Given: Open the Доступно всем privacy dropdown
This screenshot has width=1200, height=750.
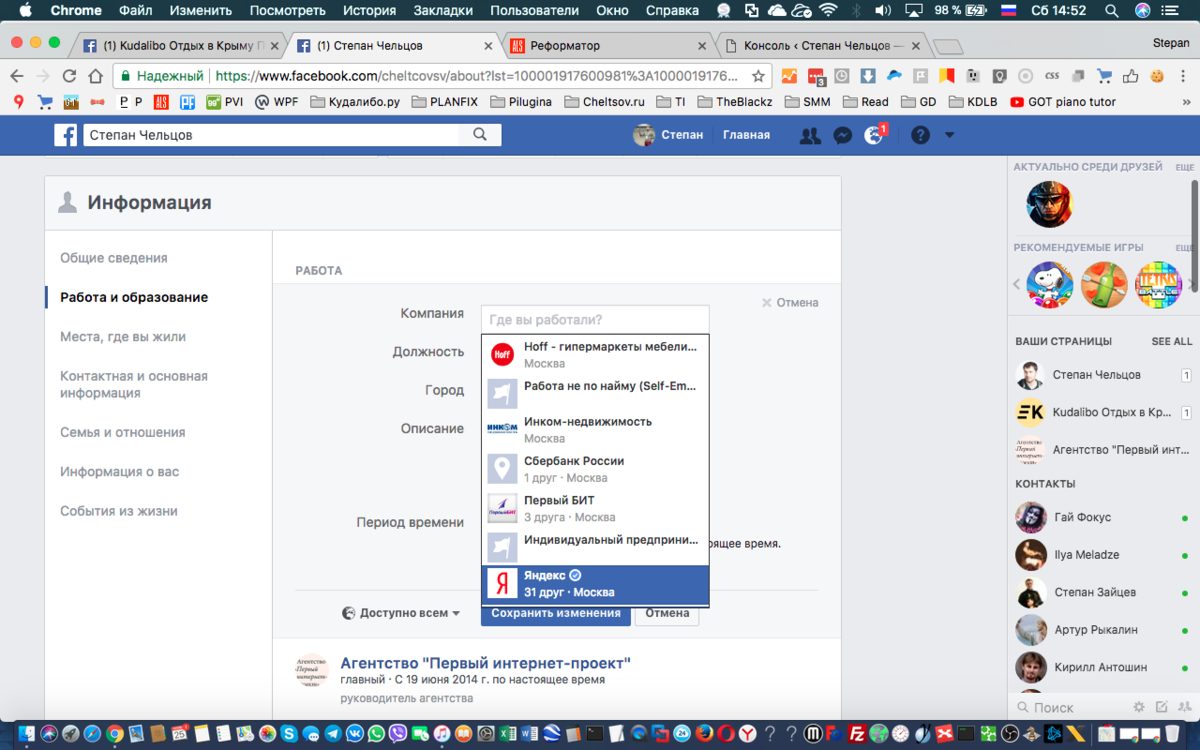Looking at the screenshot, I should (x=401, y=613).
